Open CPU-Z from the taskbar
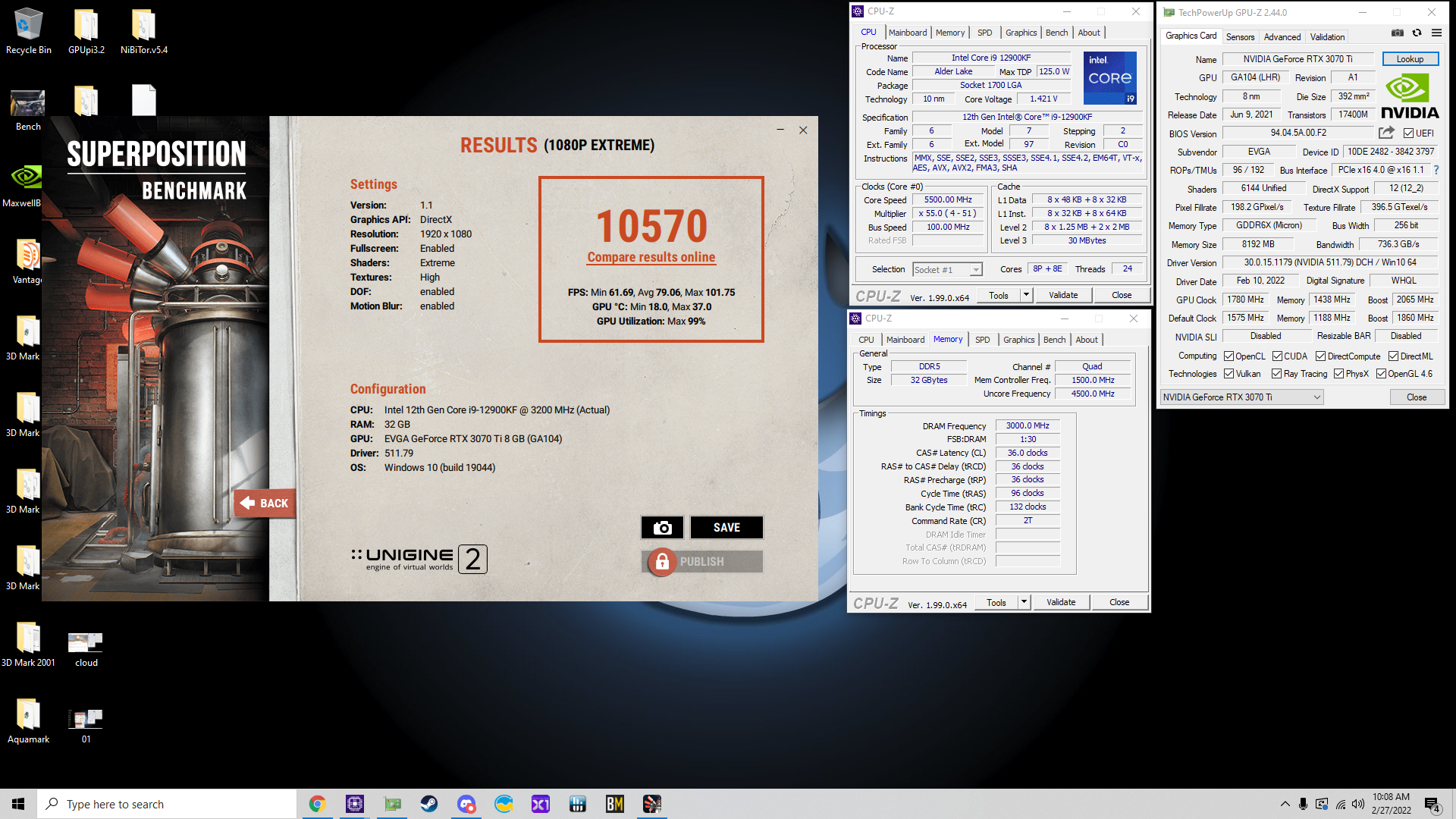Screen dimensions: 1456x819 355,804
